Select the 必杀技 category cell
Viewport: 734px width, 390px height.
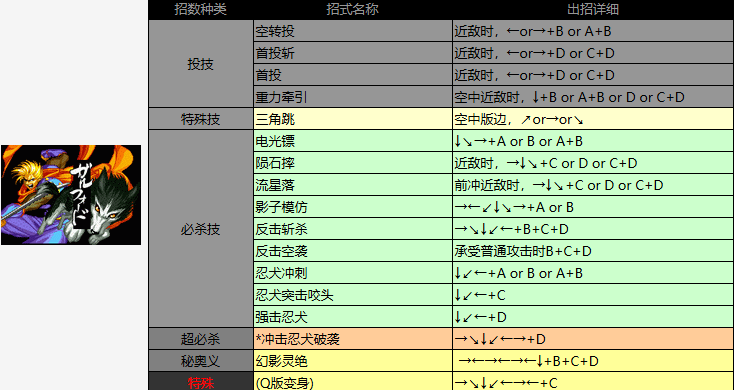point(201,229)
